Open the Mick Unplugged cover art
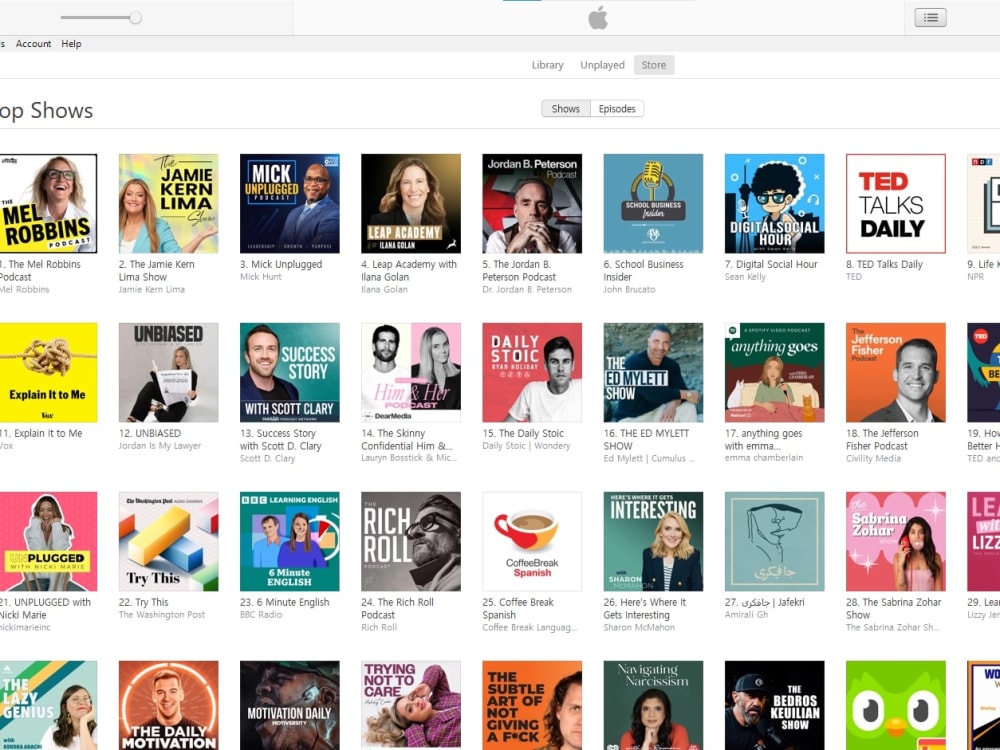1000x750 pixels. tap(290, 203)
